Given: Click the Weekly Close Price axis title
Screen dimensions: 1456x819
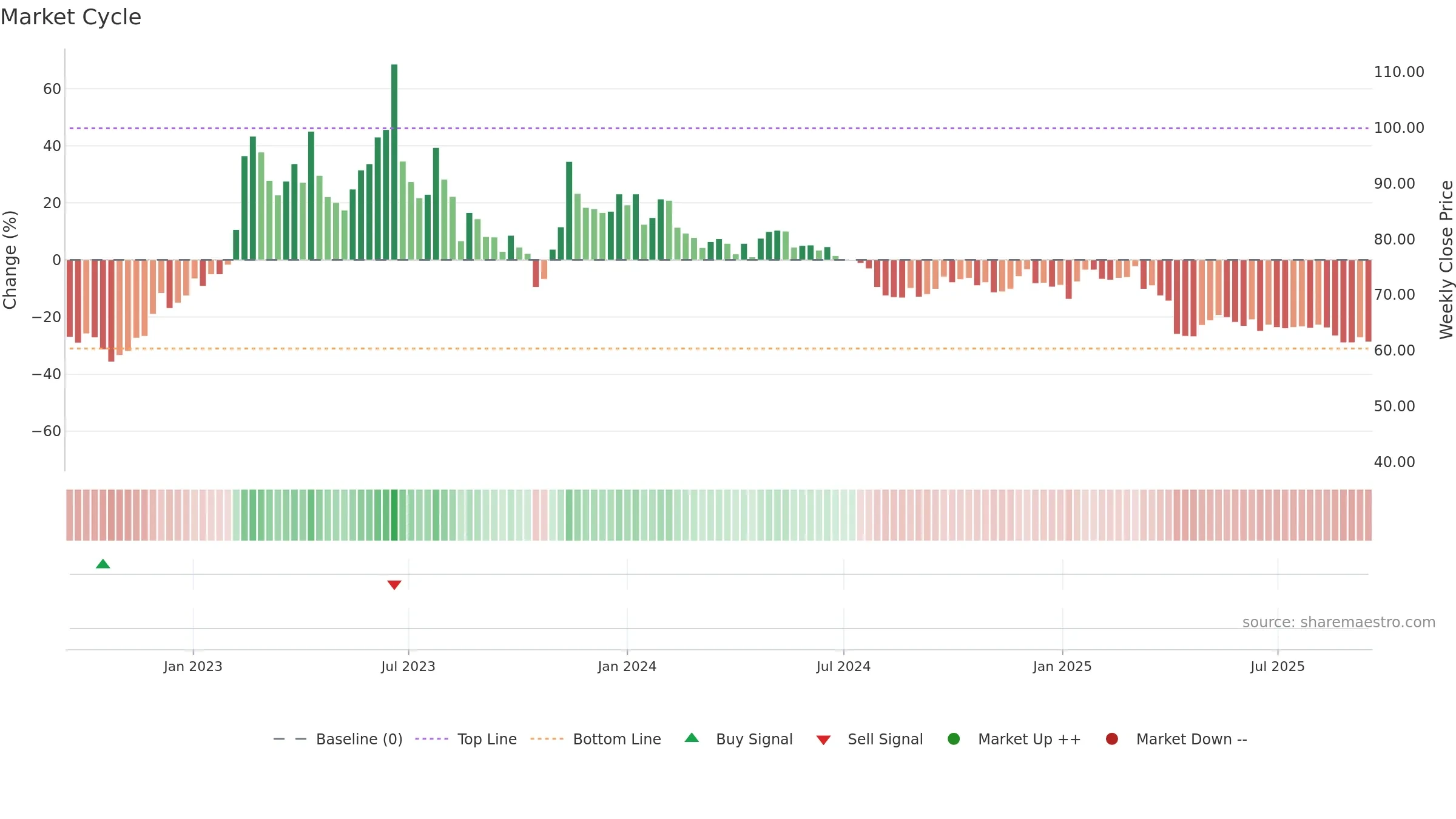Looking at the screenshot, I should (1447, 260).
